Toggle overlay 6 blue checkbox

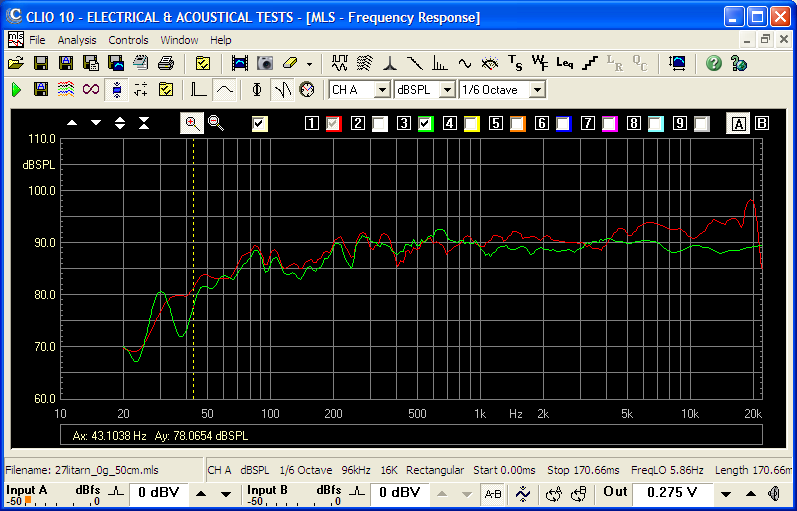[x=563, y=124]
